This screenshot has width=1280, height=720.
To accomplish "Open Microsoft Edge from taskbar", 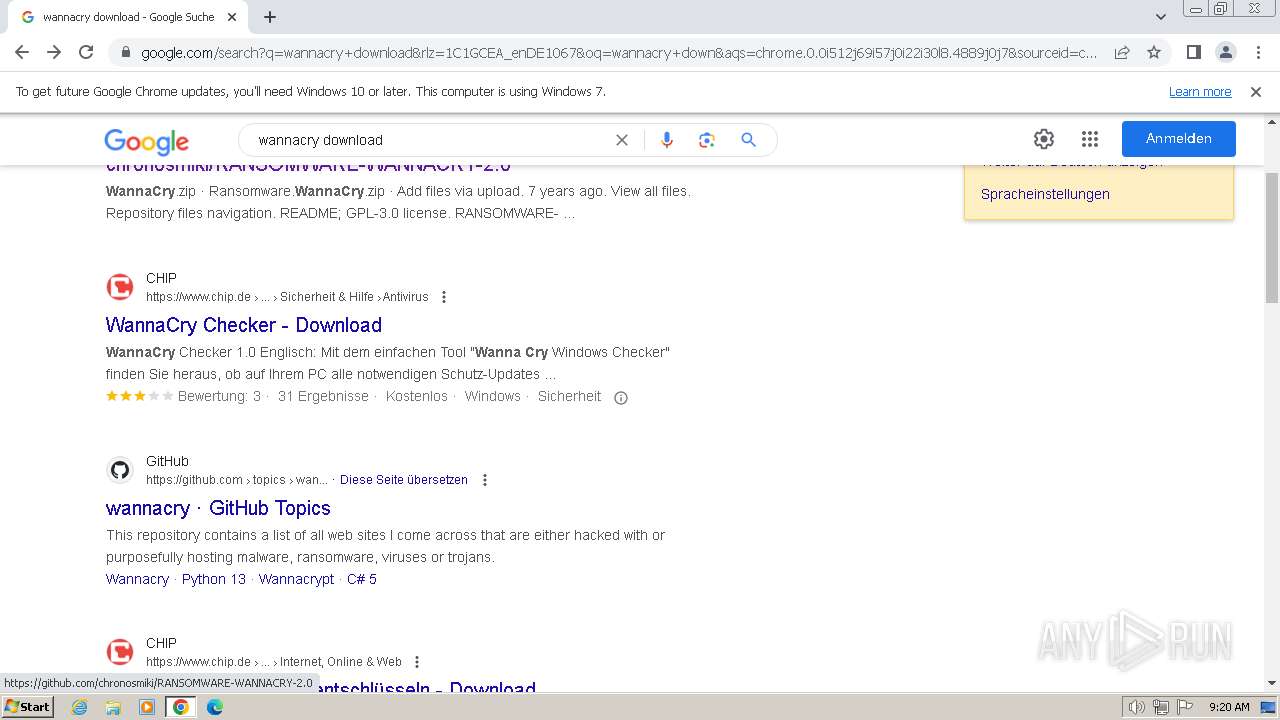I will [x=215, y=707].
